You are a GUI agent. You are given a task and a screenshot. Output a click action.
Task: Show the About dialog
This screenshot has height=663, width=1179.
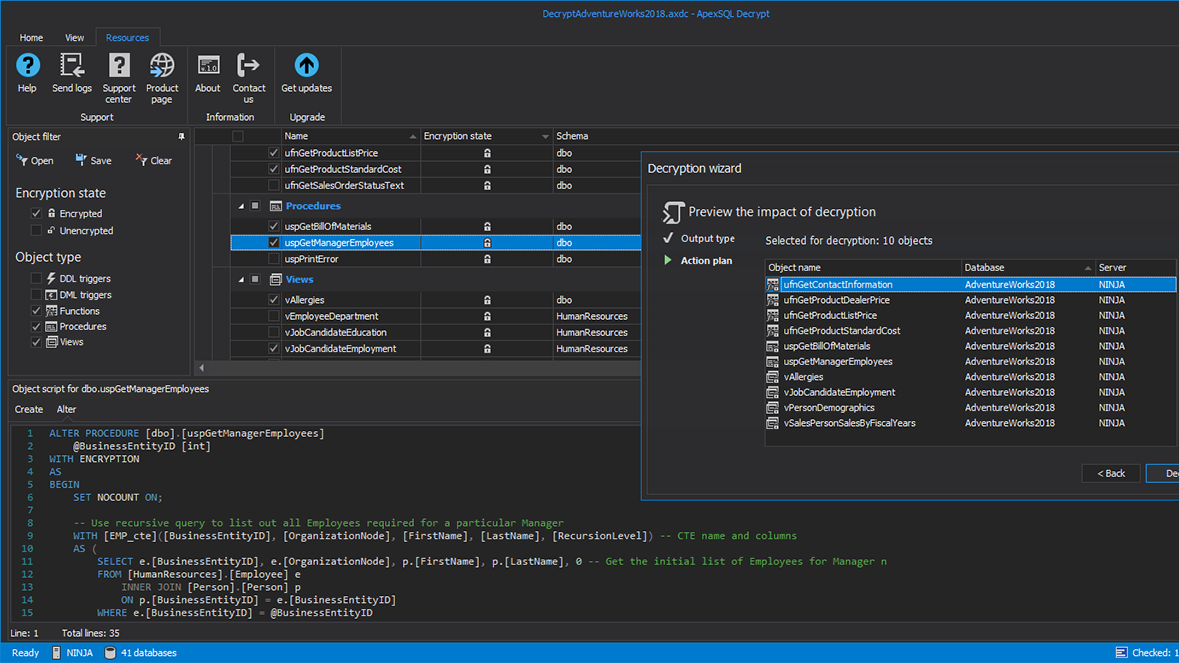(x=208, y=66)
